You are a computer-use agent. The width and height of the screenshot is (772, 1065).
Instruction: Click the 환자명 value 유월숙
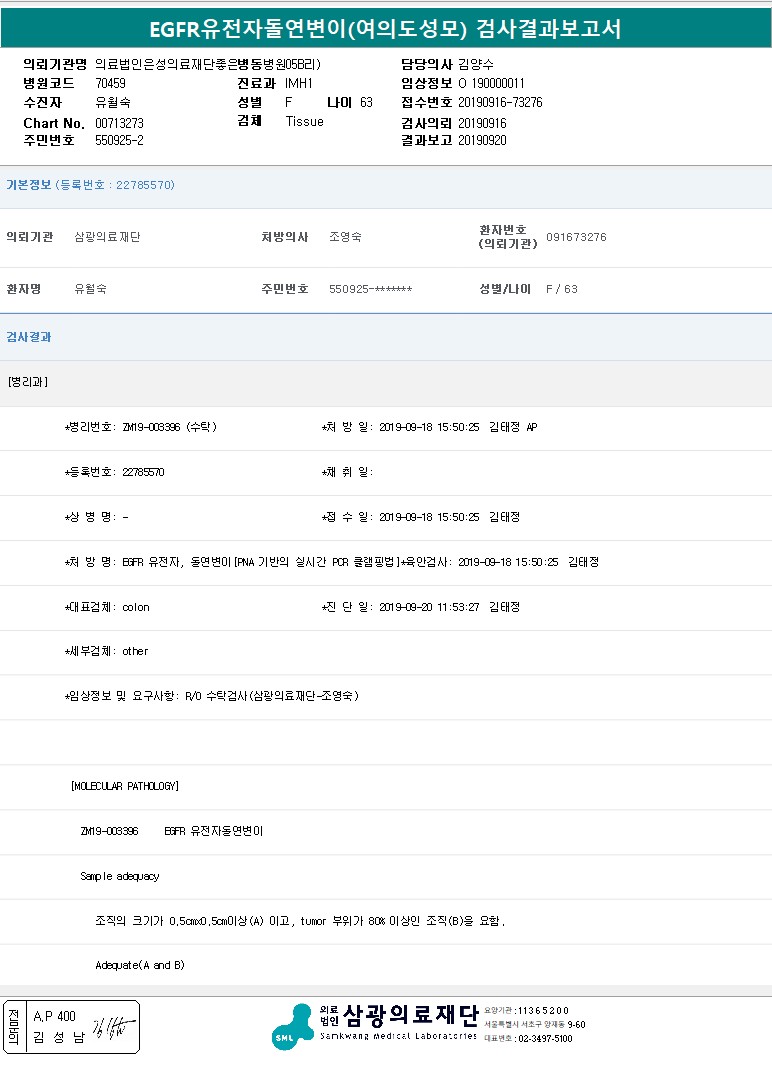click(90, 289)
